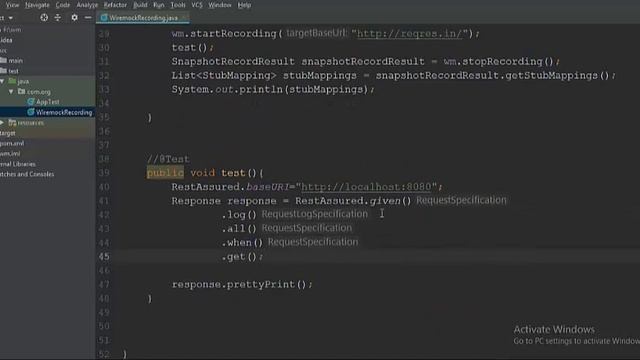
Task: Select the main folder in project tree
Action: tap(16, 61)
